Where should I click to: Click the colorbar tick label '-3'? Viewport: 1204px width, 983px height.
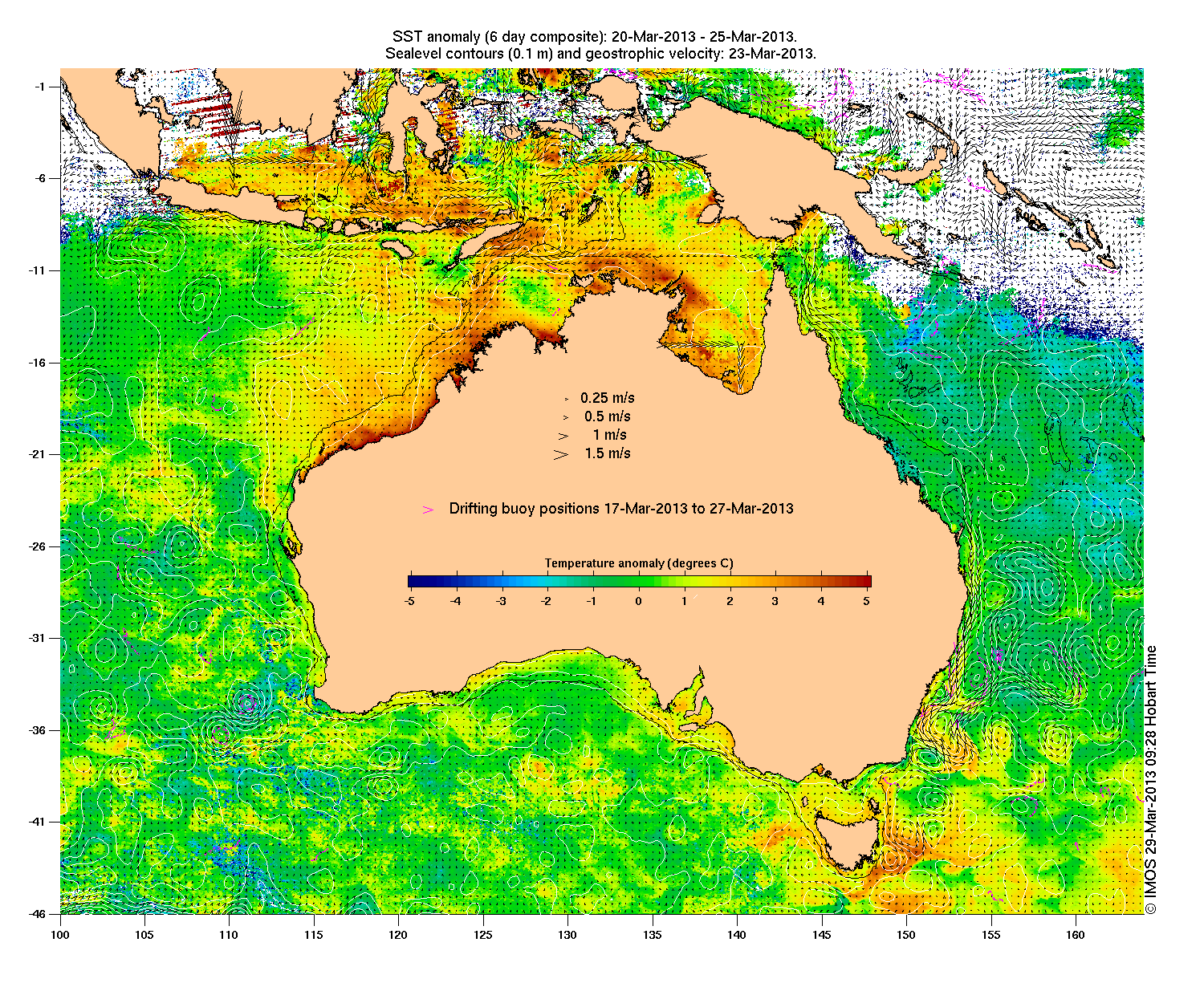(x=501, y=600)
